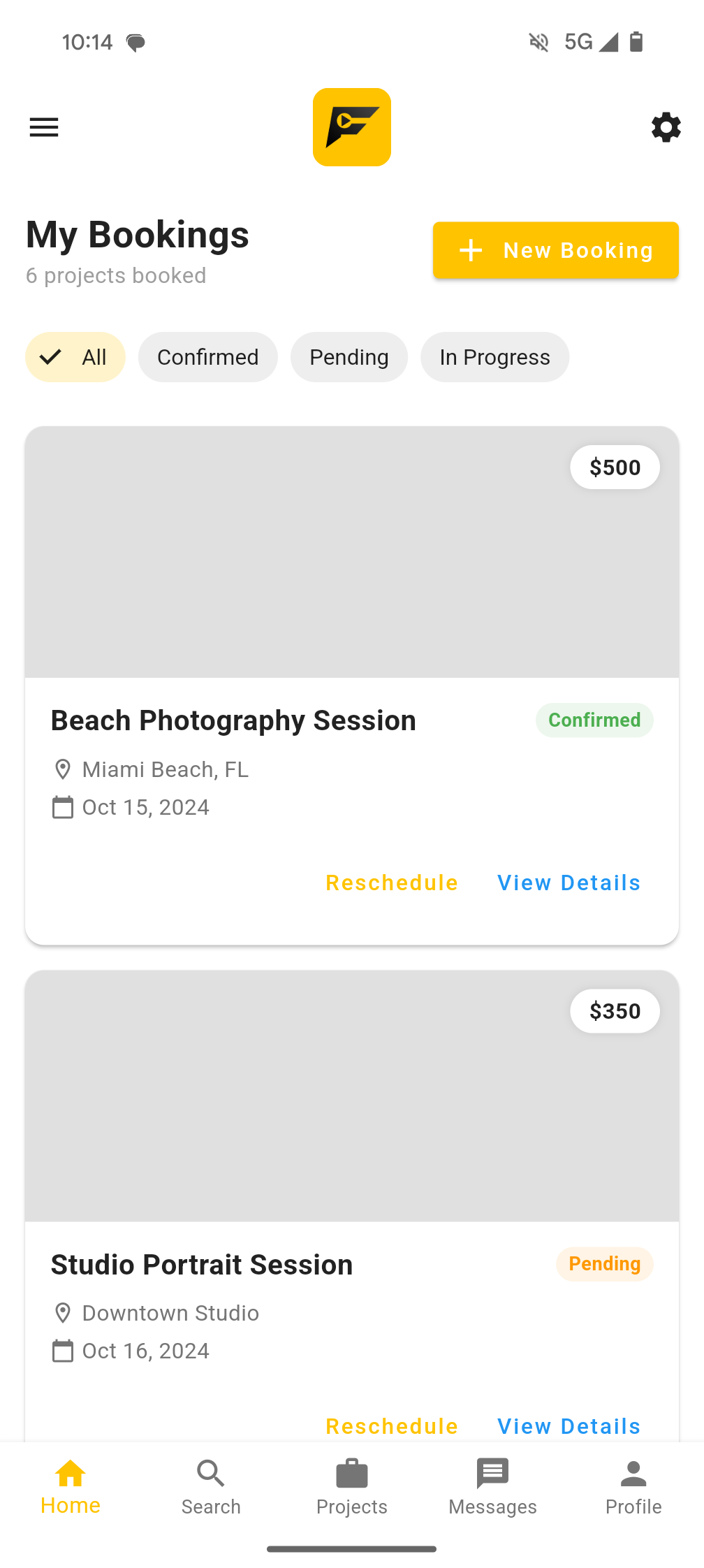Open Messages from bottom navigation
Screen dimensions: 704x1568
point(492,1474)
